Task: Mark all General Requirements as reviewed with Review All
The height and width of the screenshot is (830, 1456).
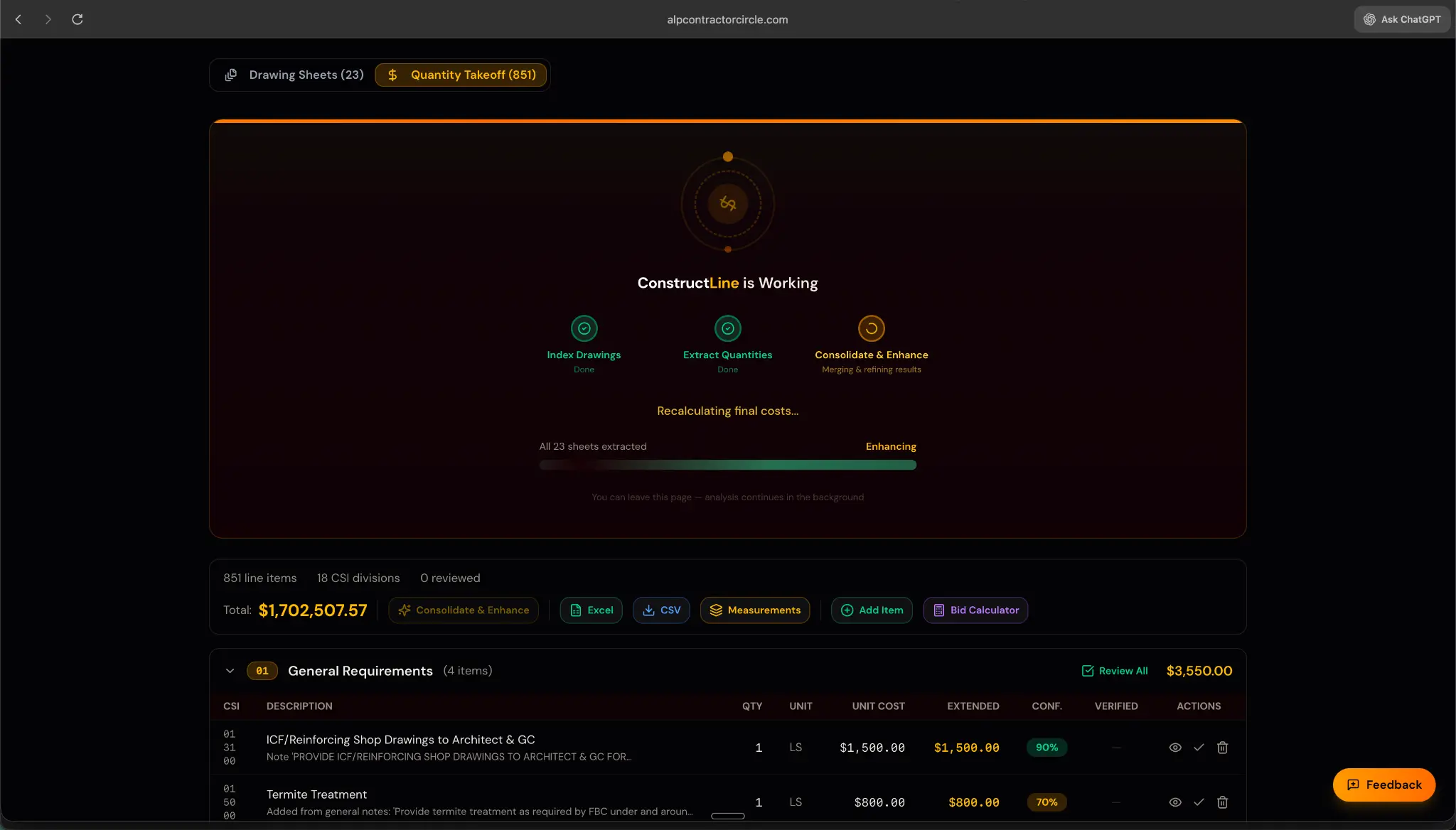Action: pos(1115,671)
